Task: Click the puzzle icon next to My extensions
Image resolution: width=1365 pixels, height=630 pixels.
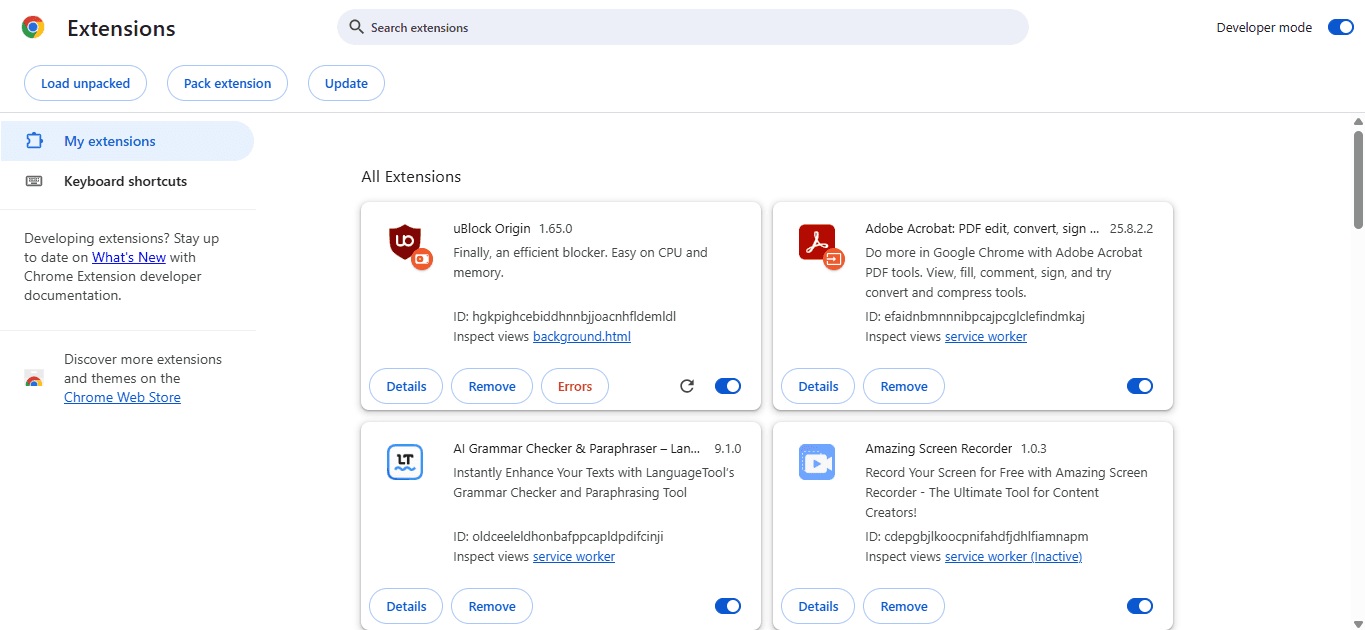Action: (34, 141)
